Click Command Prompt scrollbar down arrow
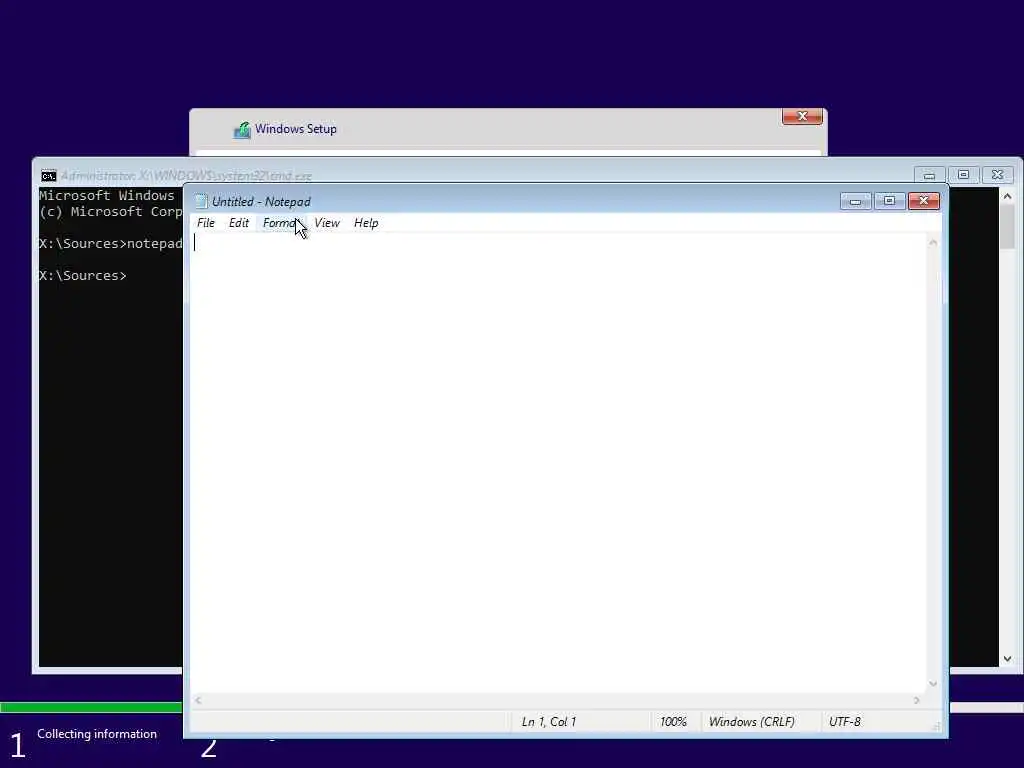 coord(1007,659)
